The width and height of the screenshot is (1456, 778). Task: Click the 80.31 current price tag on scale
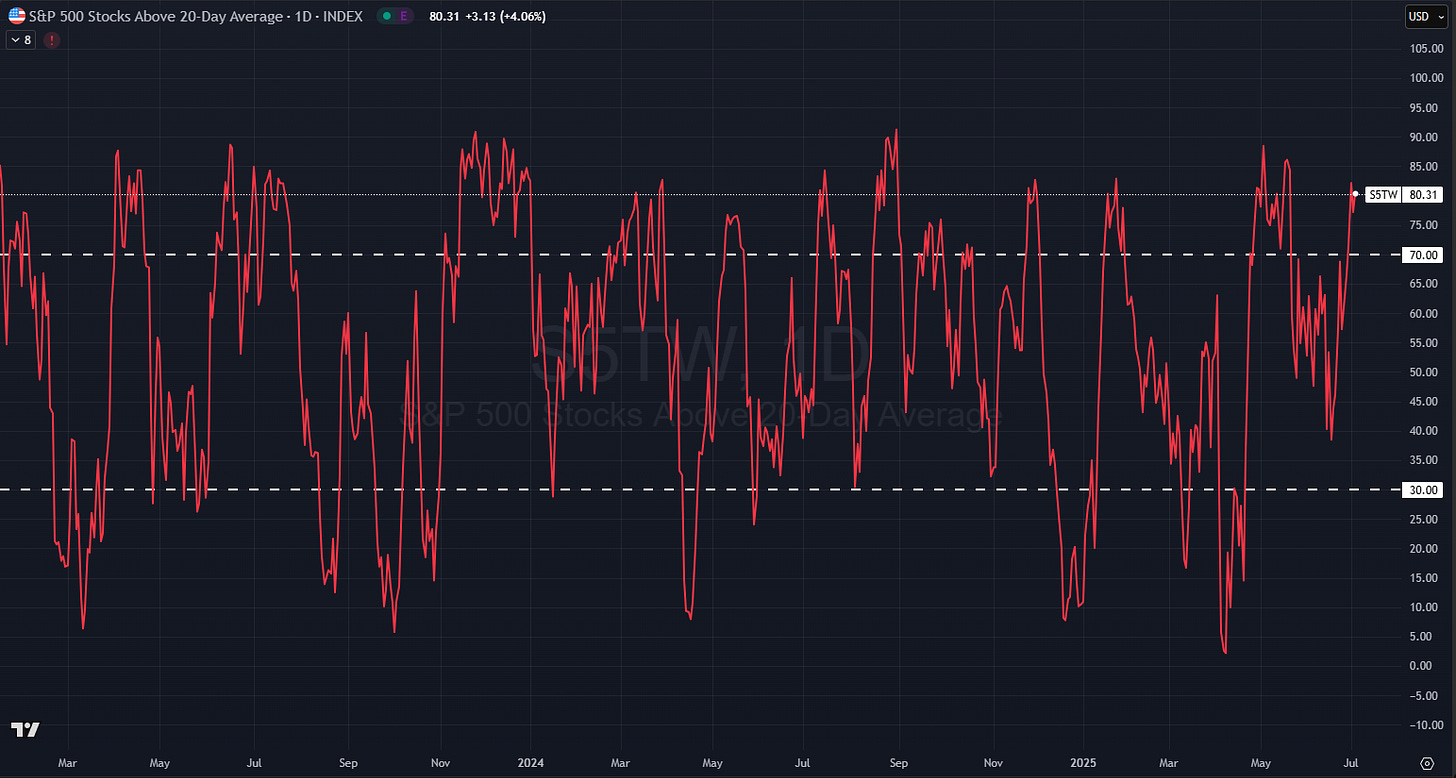[1423, 195]
